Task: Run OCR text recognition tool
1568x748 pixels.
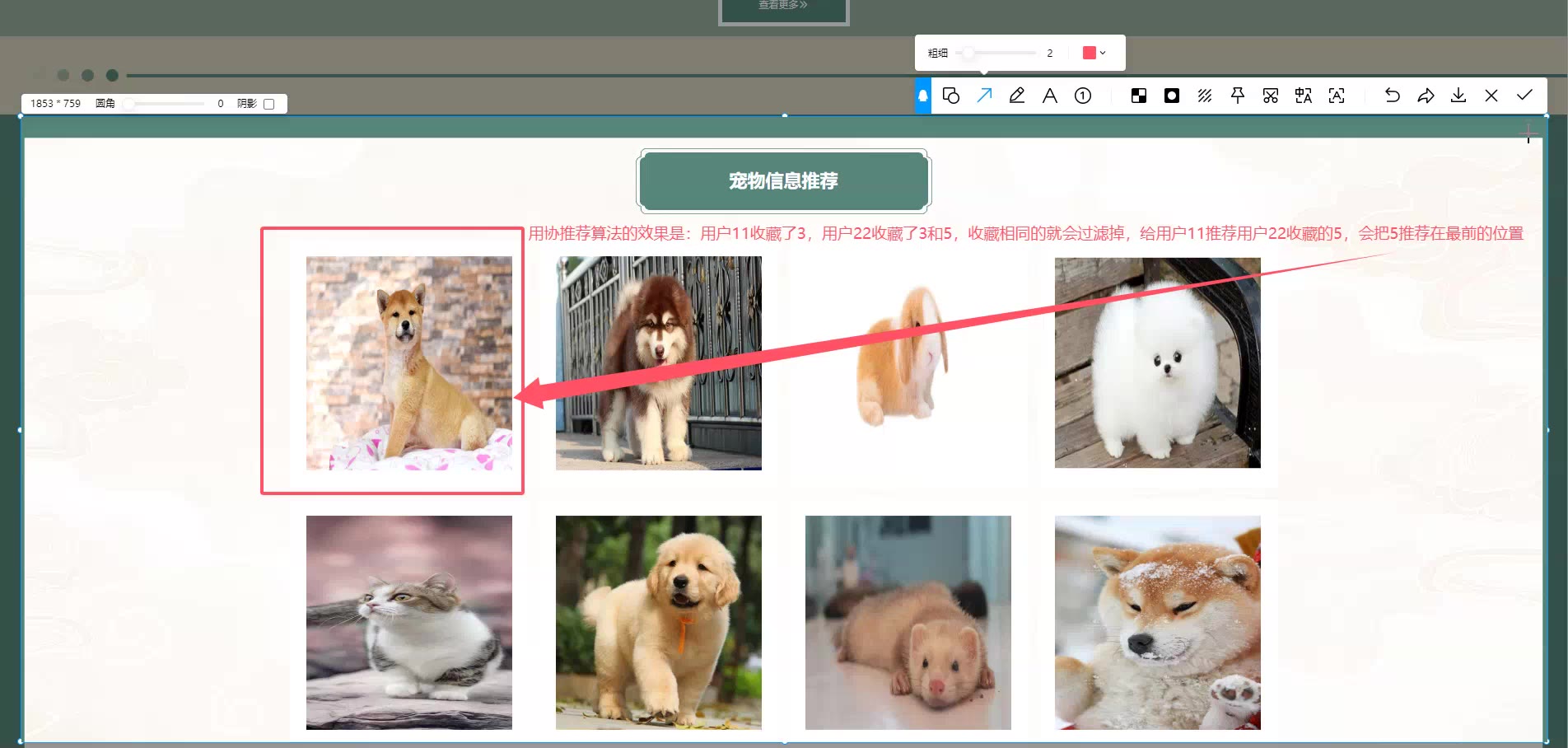Action: pyautogui.click(x=1337, y=96)
